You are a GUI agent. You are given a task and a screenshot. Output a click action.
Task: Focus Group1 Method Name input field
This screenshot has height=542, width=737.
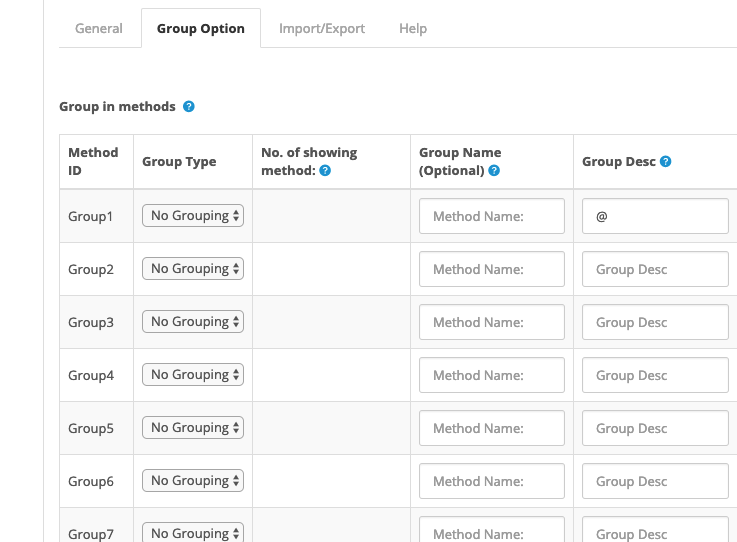(x=492, y=216)
